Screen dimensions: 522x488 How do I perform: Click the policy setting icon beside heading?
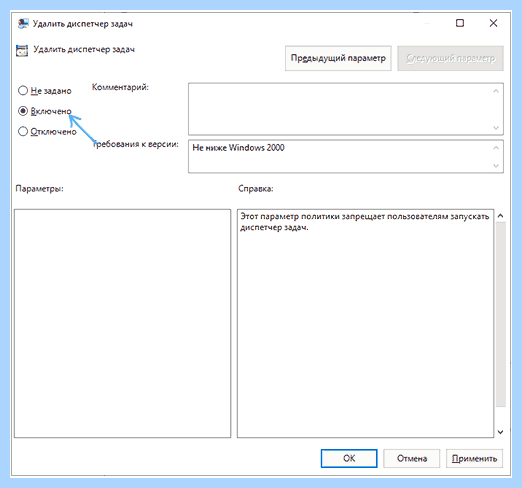pos(22,50)
